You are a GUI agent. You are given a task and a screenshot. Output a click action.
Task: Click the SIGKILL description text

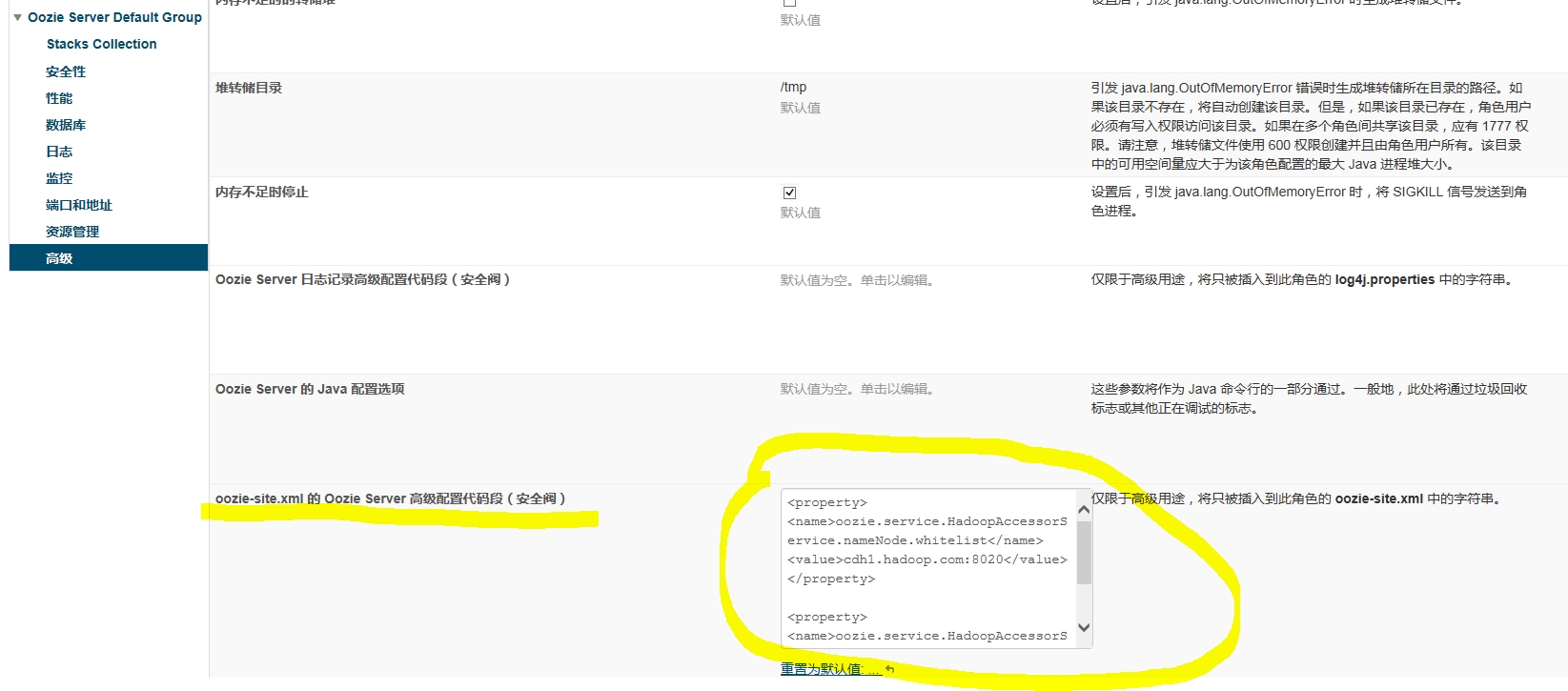tap(1309, 201)
